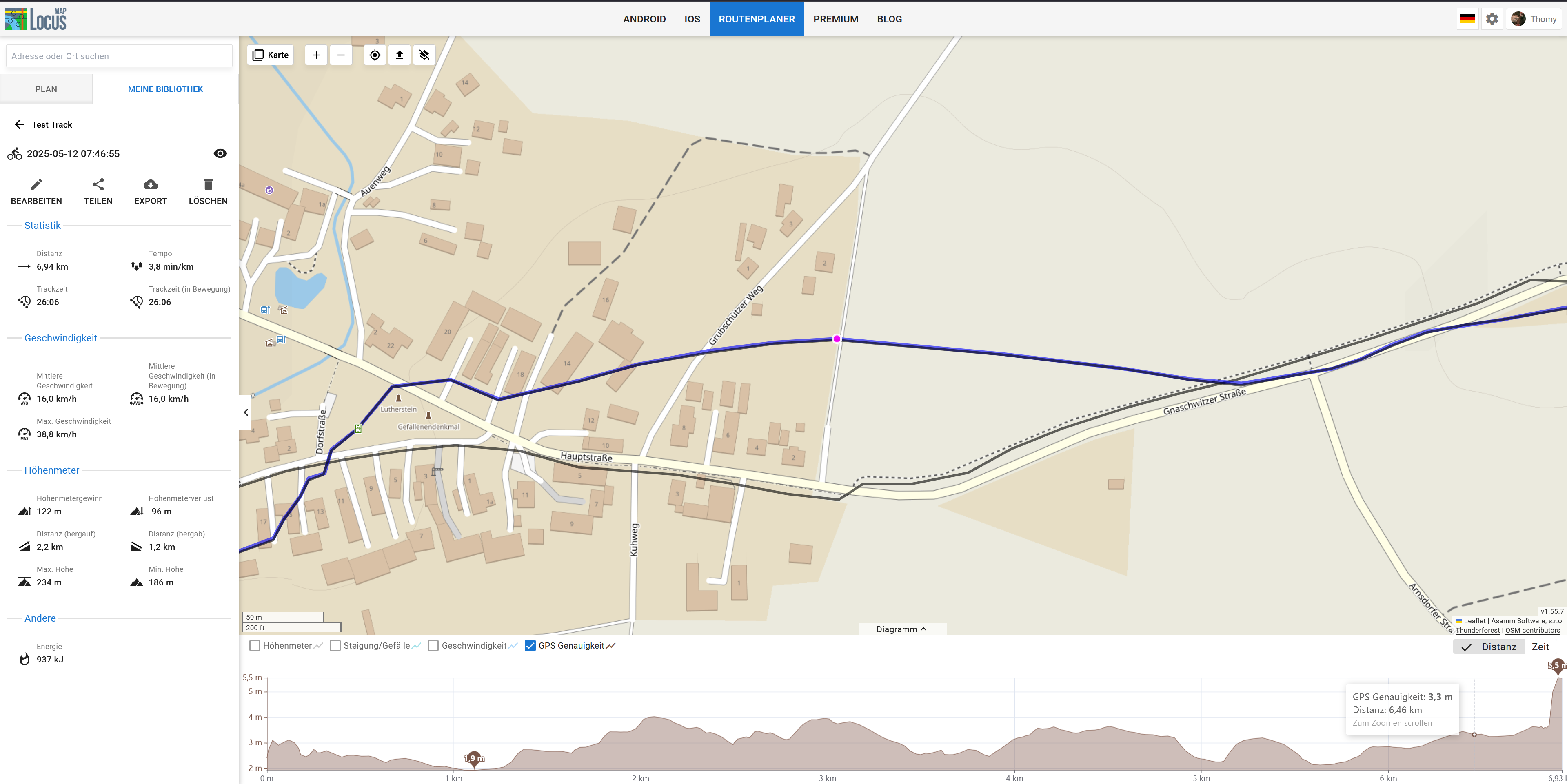Image resolution: width=1567 pixels, height=784 pixels.
Task: Toggle track visibility eye icon
Action: click(x=220, y=153)
